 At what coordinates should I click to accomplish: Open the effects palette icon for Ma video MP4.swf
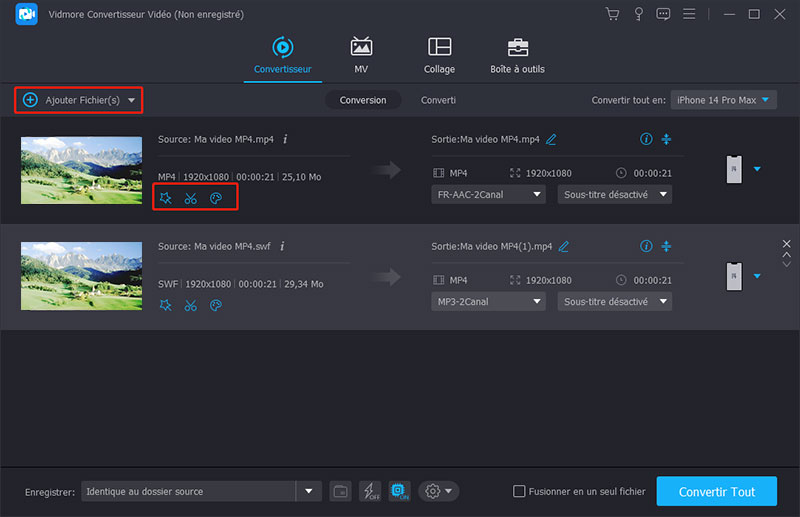click(x=215, y=305)
